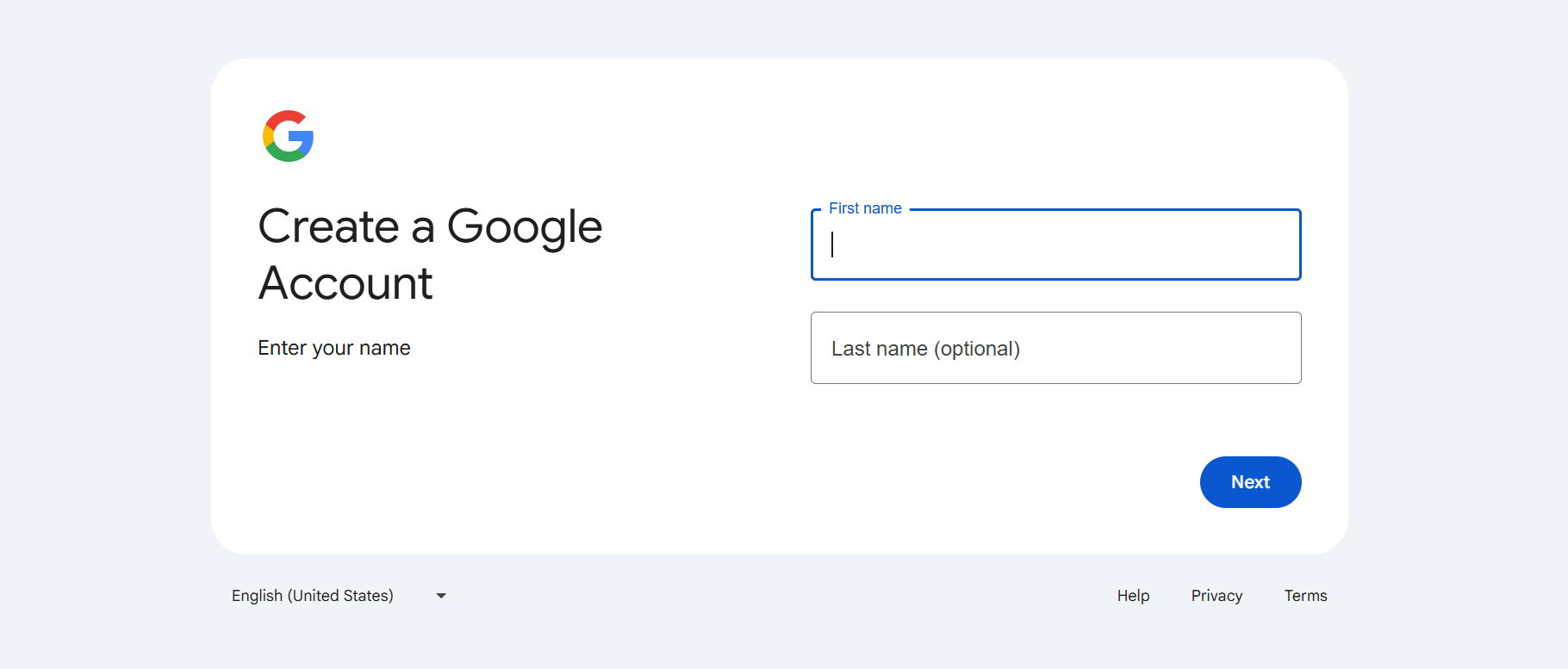The width and height of the screenshot is (1568, 669).
Task: Focus the First name input field
Action: coord(1055,245)
